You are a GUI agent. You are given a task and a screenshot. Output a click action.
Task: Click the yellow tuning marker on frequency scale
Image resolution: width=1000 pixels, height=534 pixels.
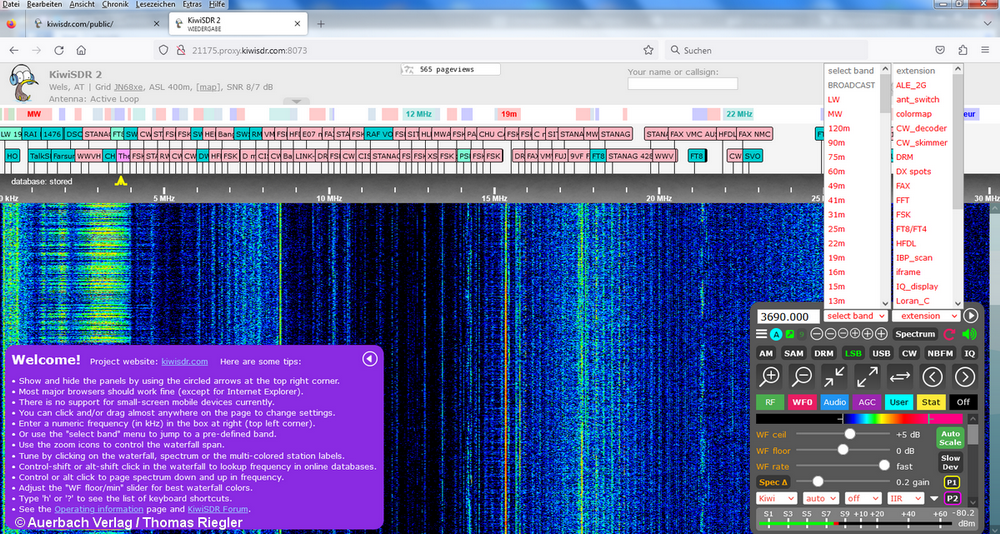coord(120,181)
